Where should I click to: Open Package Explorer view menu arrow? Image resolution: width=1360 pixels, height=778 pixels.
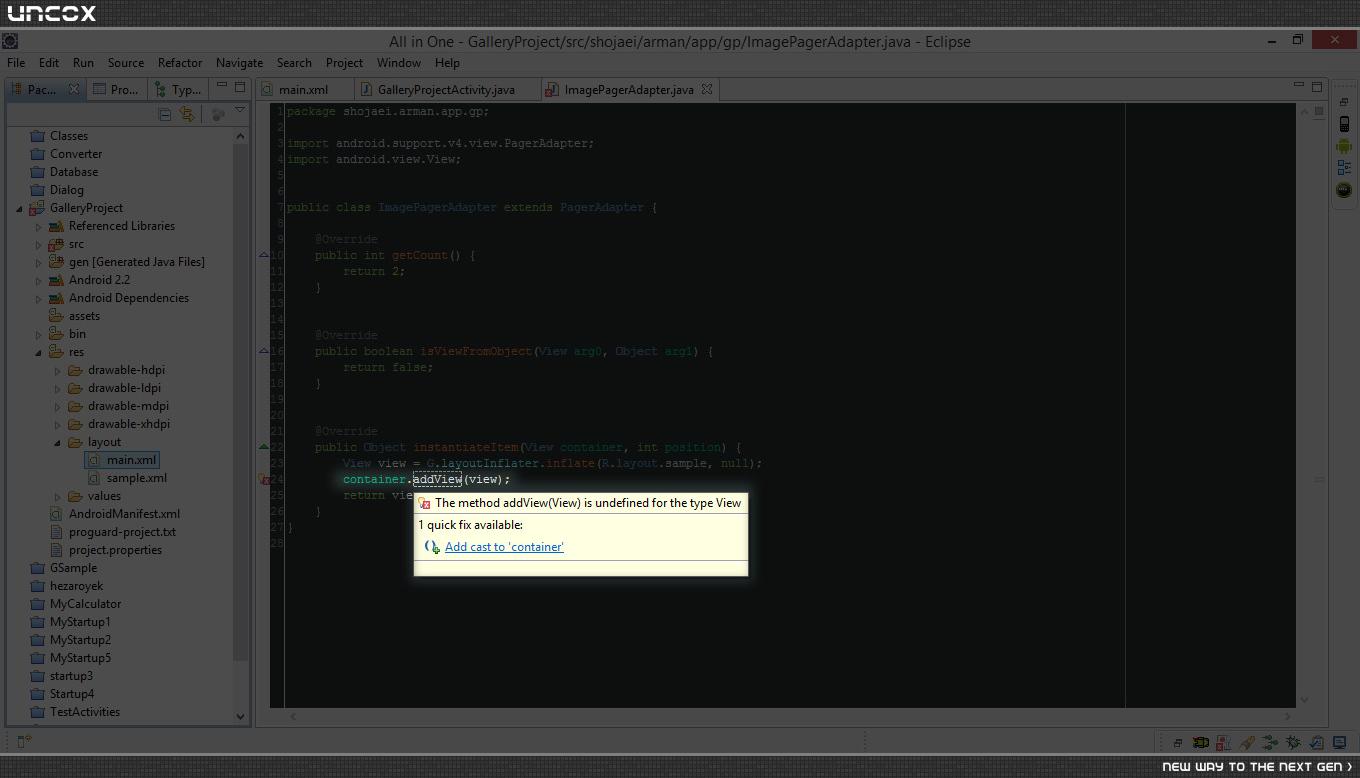coord(240,110)
